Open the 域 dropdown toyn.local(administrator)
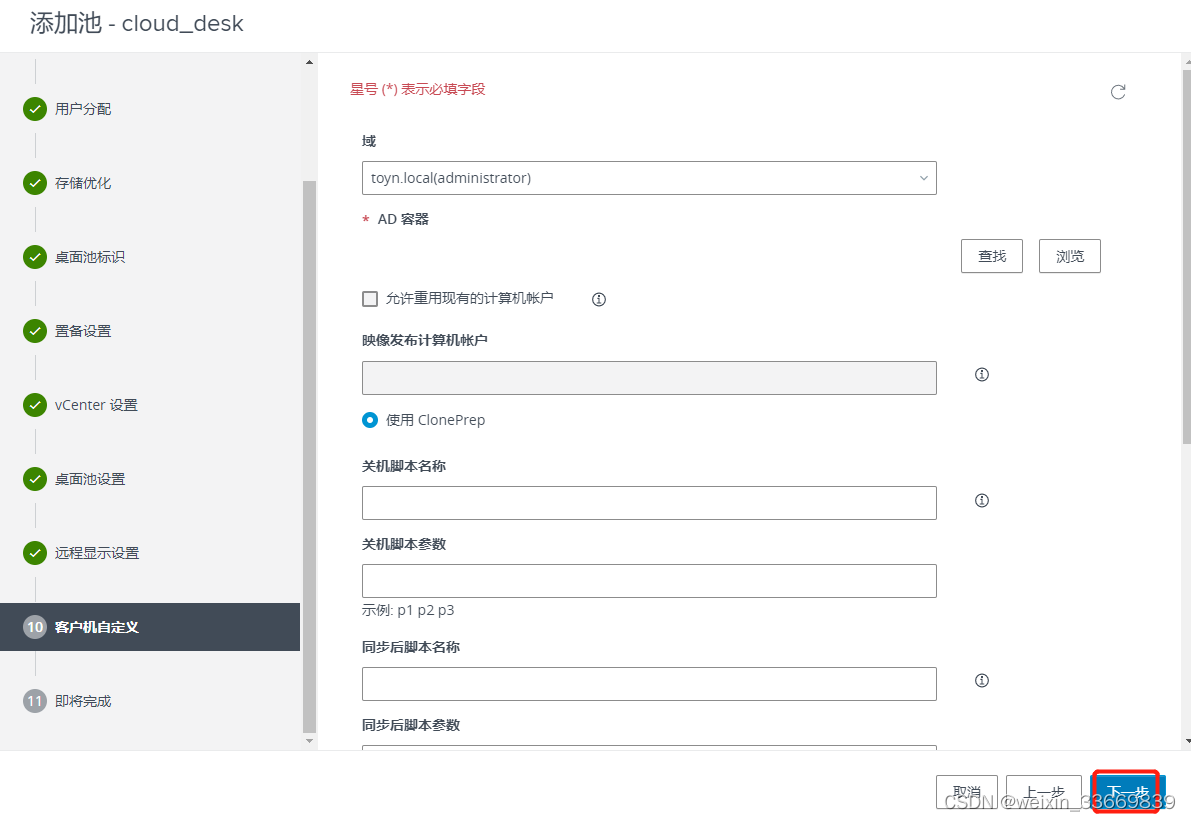This screenshot has height=821, width=1191. [x=649, y=178]
